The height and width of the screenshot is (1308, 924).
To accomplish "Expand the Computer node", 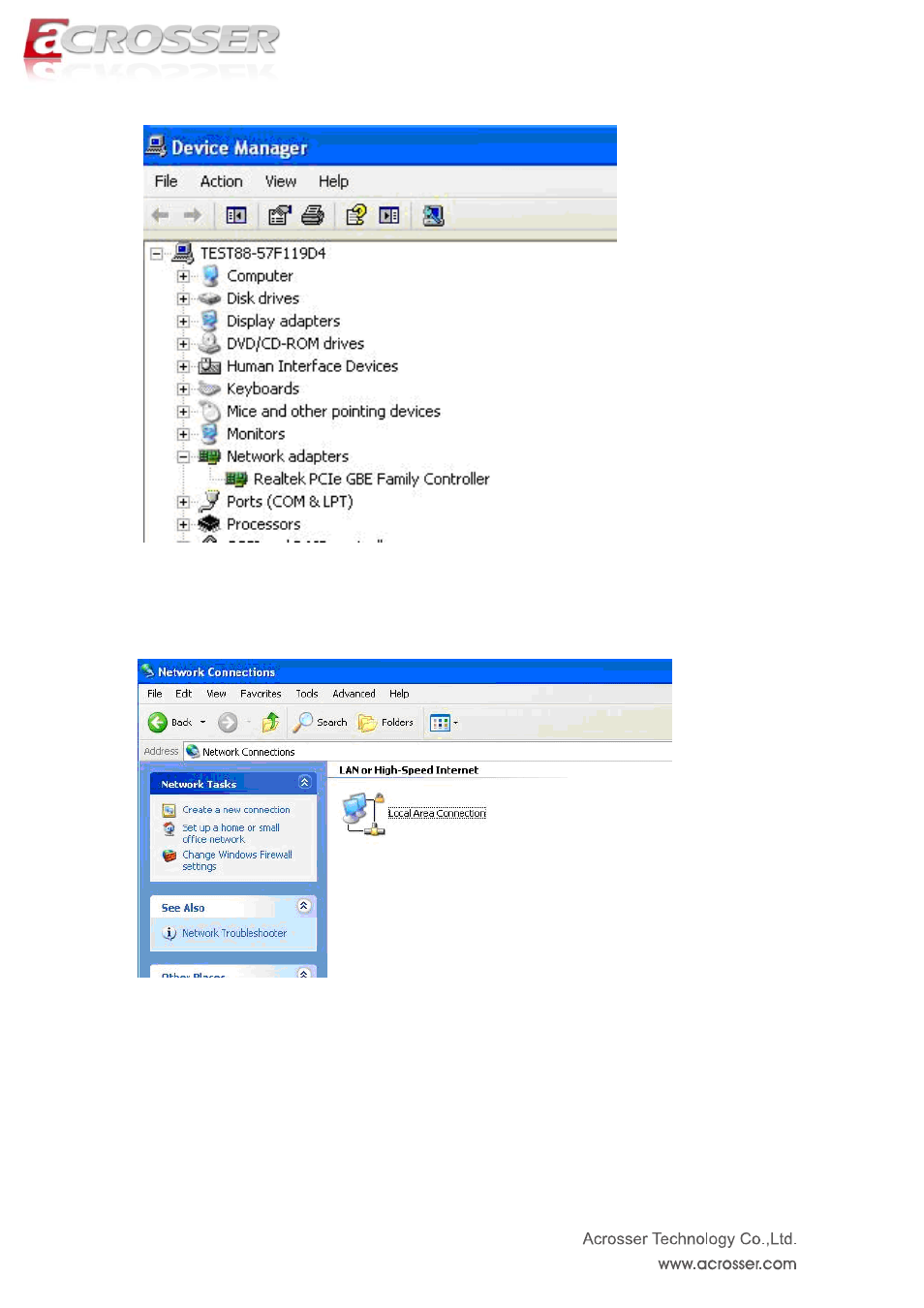I will tap(183, 276).
